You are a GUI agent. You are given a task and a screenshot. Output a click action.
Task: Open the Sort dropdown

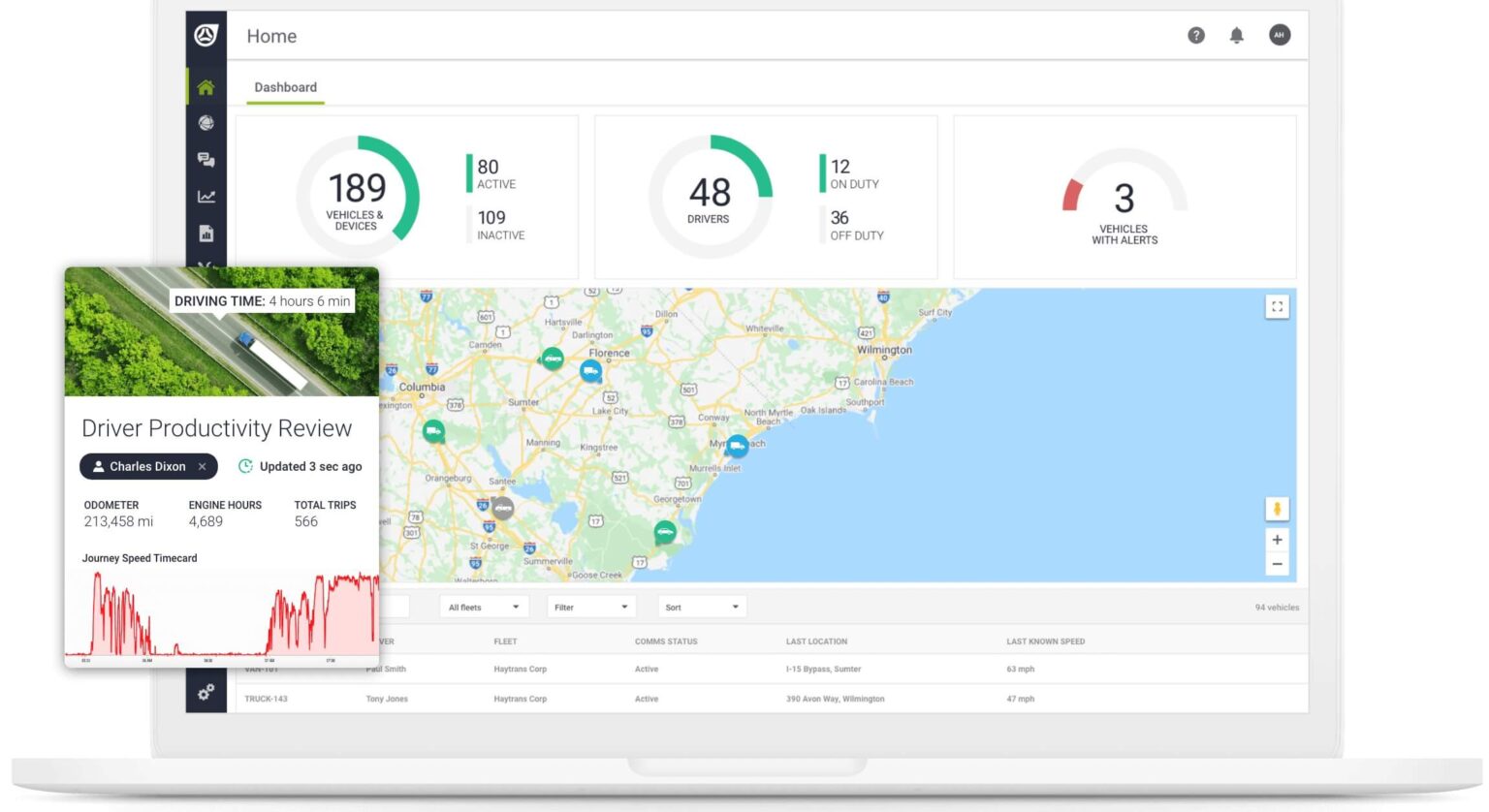click(x=701, y=606)
